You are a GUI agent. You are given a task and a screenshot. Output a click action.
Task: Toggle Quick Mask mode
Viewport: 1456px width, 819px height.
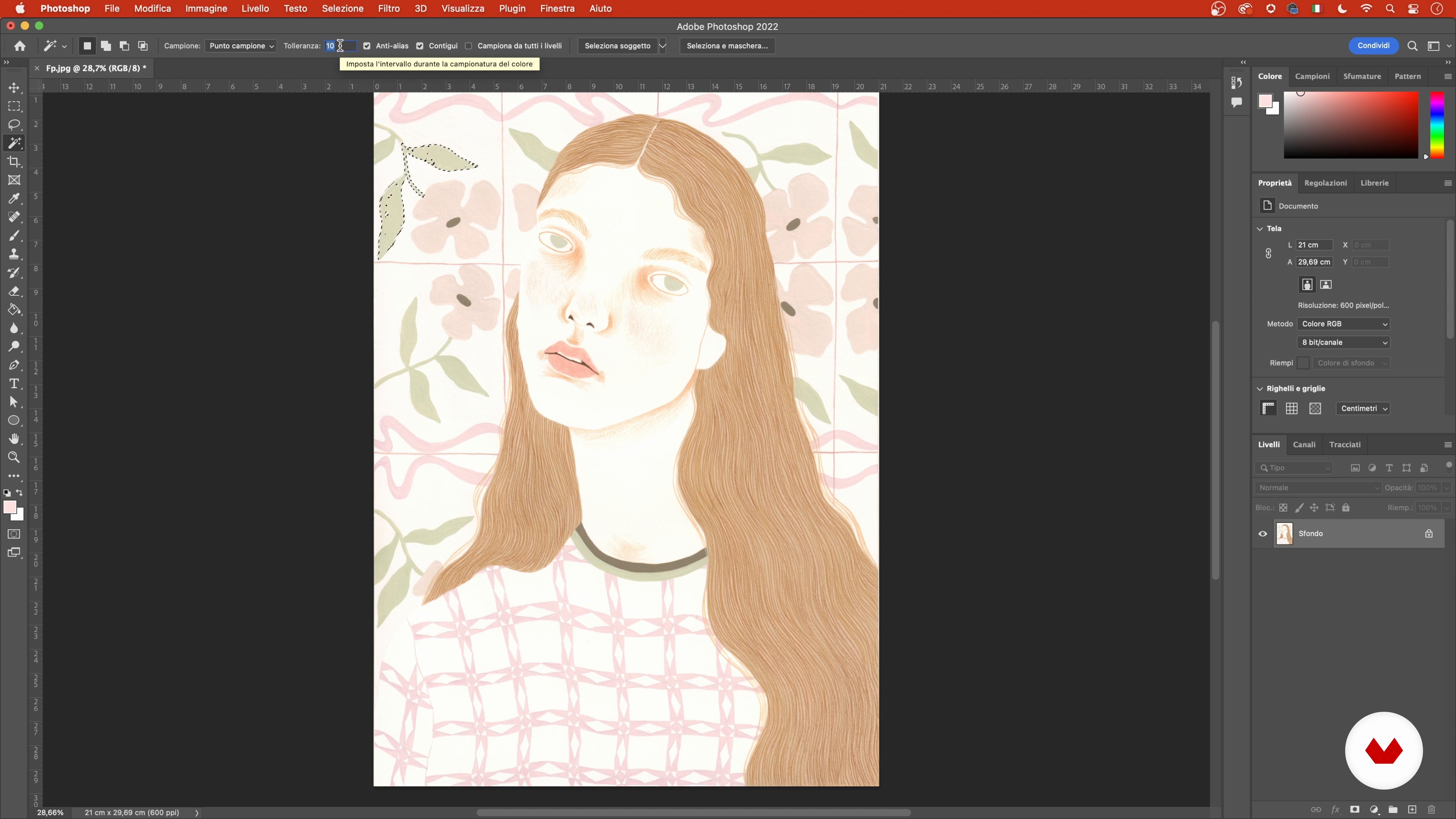tap(14, 534)
